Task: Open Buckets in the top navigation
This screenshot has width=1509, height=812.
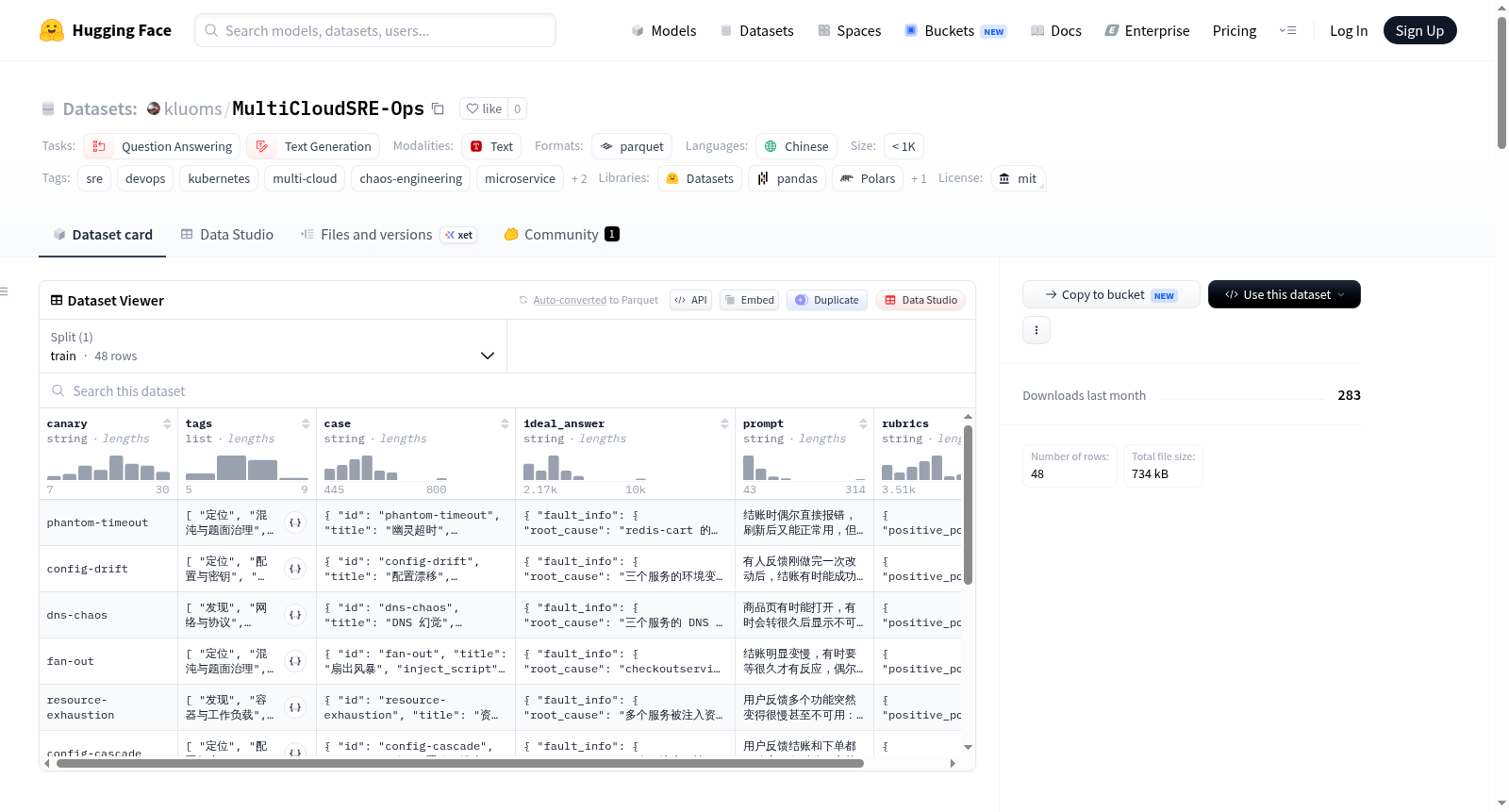Action: [x=955, y=30]
